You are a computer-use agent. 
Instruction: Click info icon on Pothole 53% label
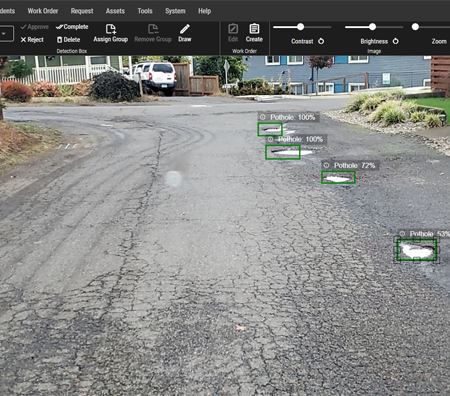402,234
